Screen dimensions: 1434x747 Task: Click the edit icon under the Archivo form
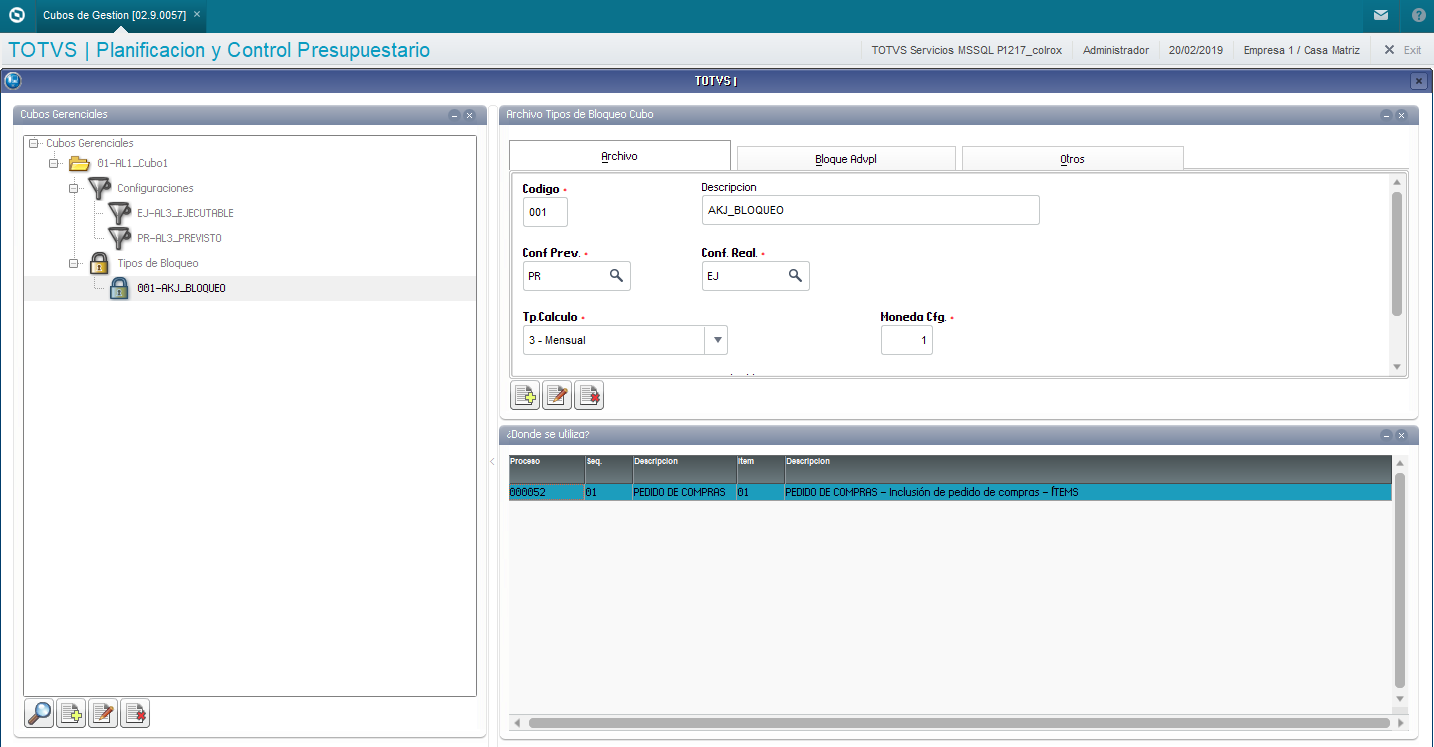click(x=557, y=396)
